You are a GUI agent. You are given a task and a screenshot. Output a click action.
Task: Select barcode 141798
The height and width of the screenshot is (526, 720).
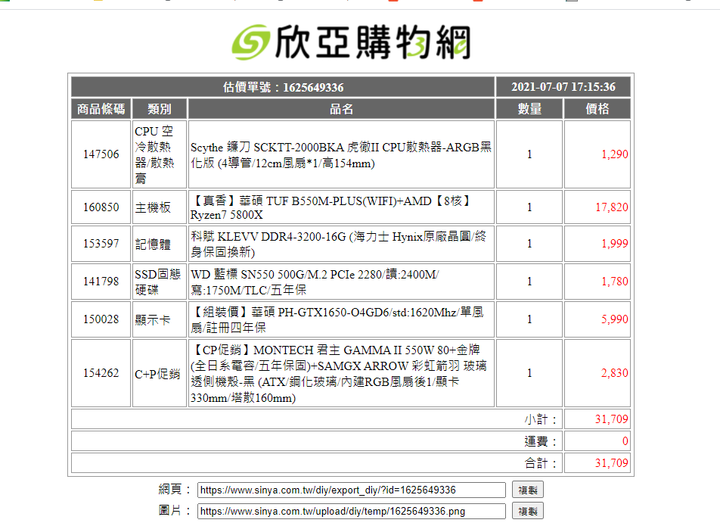tap(101, 281)
